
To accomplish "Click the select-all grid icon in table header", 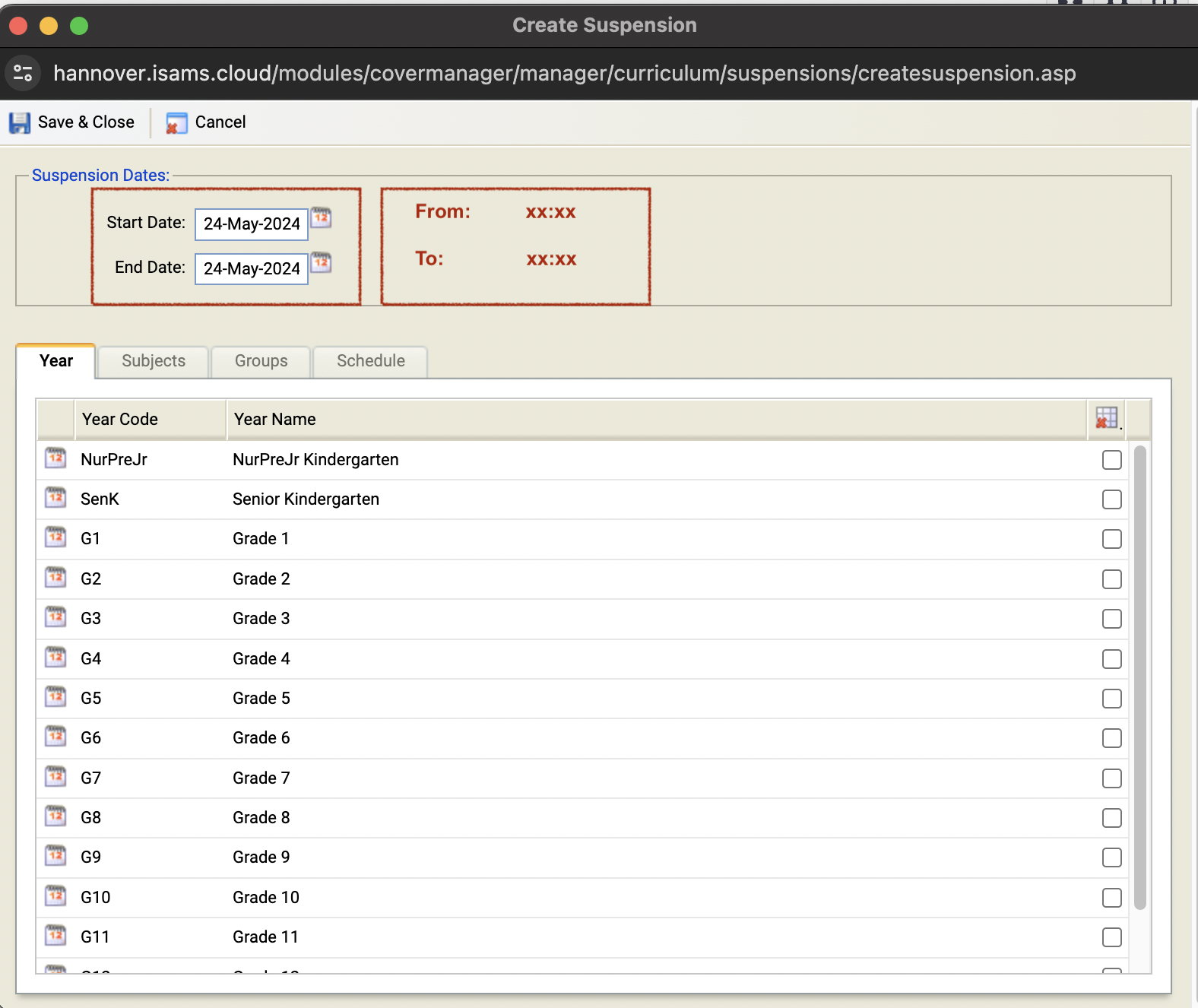I will point(1107,418).
